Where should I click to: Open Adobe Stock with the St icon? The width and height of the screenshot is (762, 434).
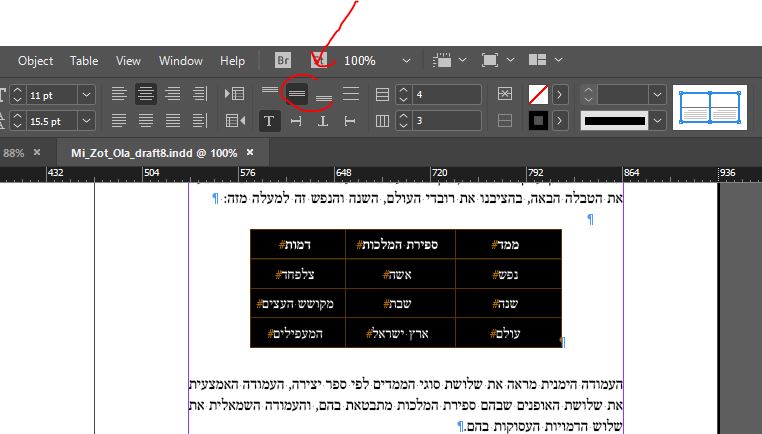pyautogui.click(x=318, y=60)
